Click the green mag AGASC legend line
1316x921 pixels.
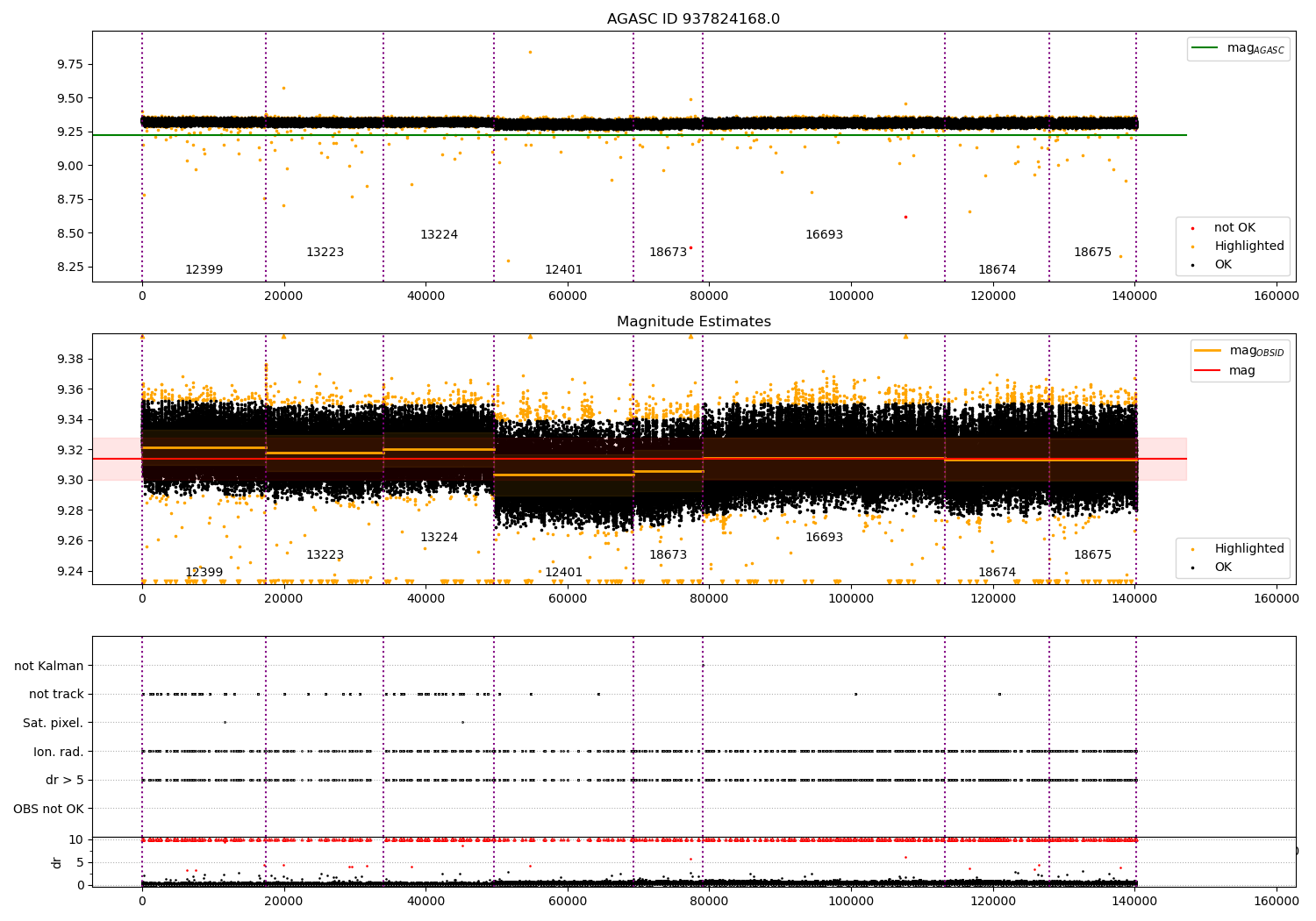point(1205,48)
